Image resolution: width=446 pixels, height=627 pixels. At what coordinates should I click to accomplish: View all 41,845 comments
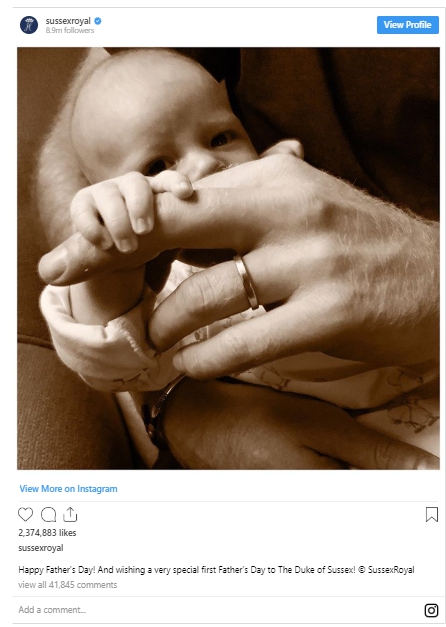point(68,585)
